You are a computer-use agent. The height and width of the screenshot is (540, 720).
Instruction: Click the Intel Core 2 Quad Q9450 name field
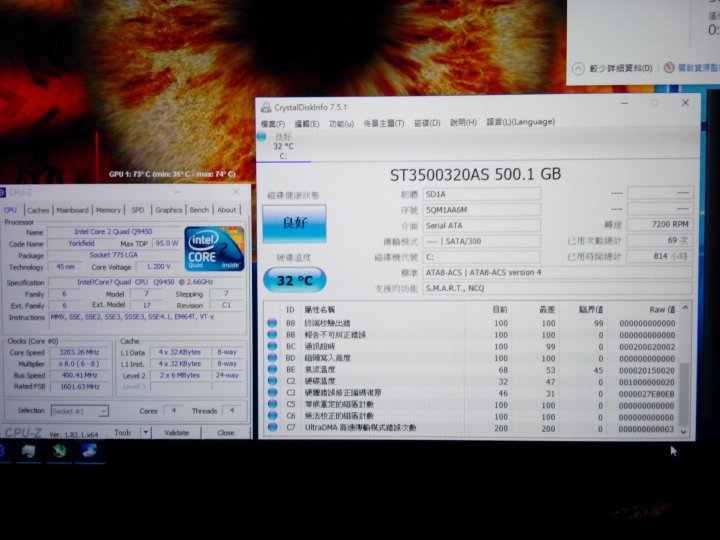click(114, 232)
